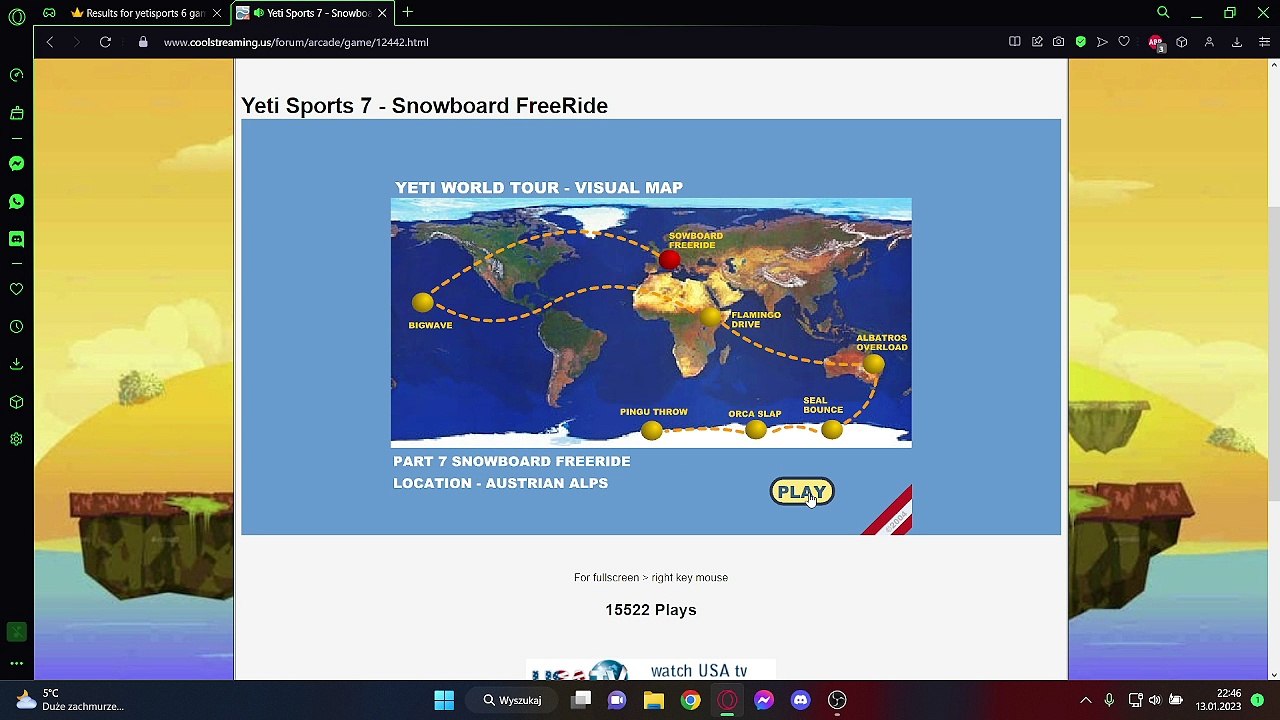
Task: View site security lock info
Action: click(x=143, y=42)
